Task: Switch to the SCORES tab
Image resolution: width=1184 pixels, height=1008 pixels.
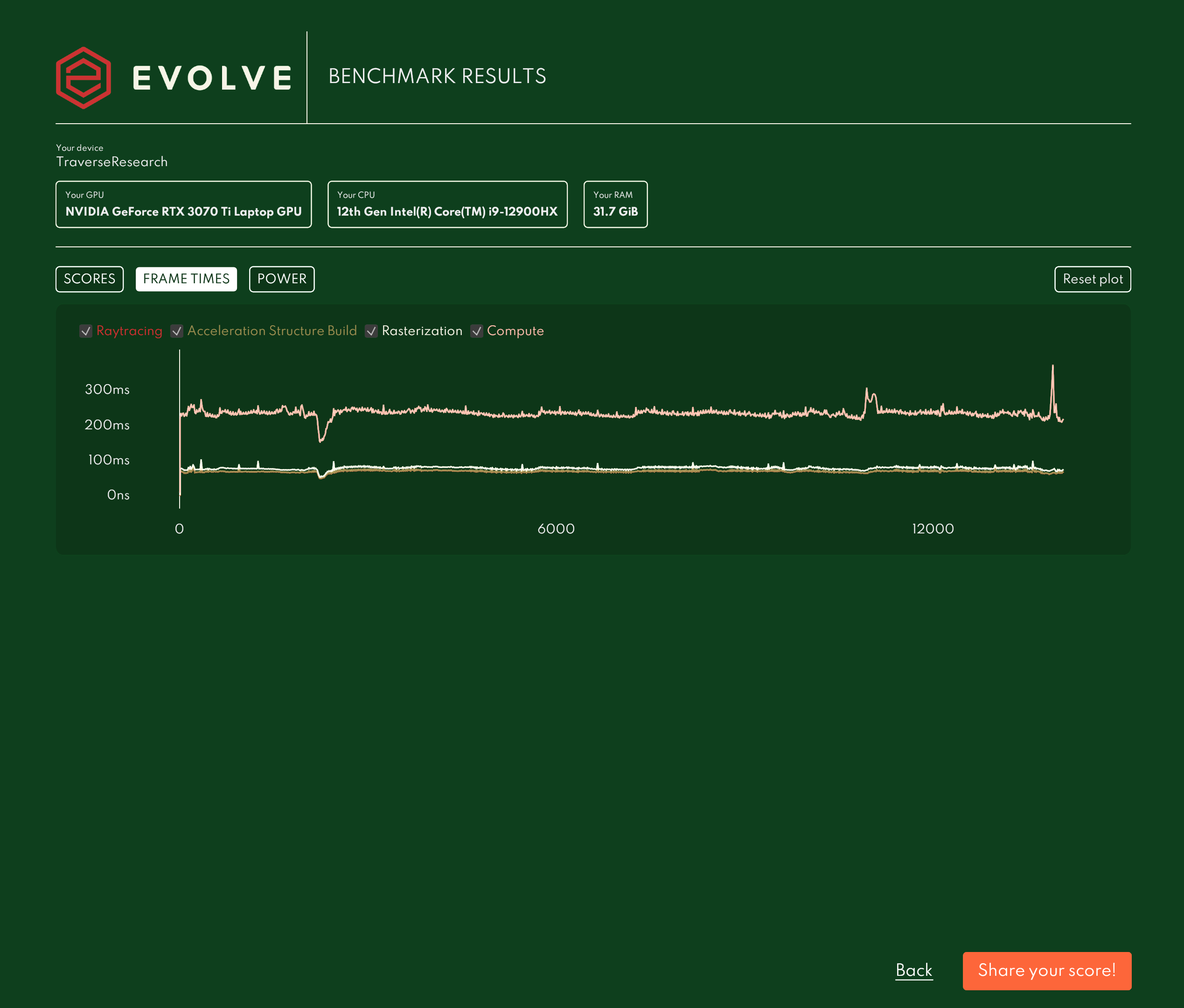Action: pos(89,279)
